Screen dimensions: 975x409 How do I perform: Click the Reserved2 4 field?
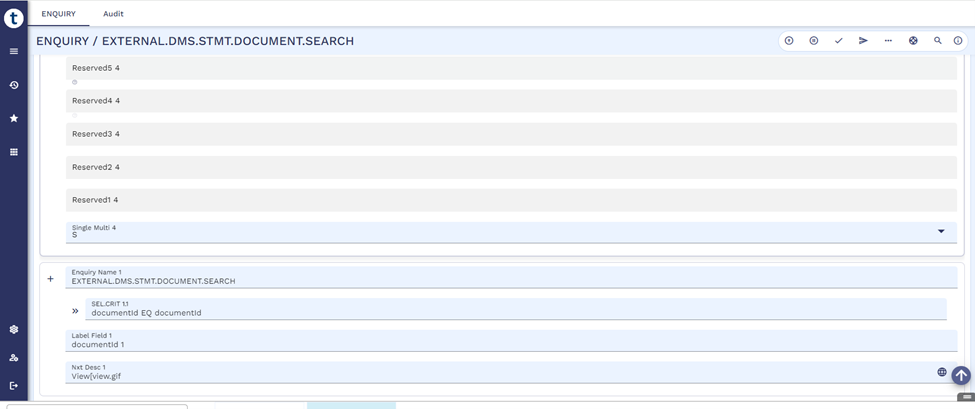511,167
